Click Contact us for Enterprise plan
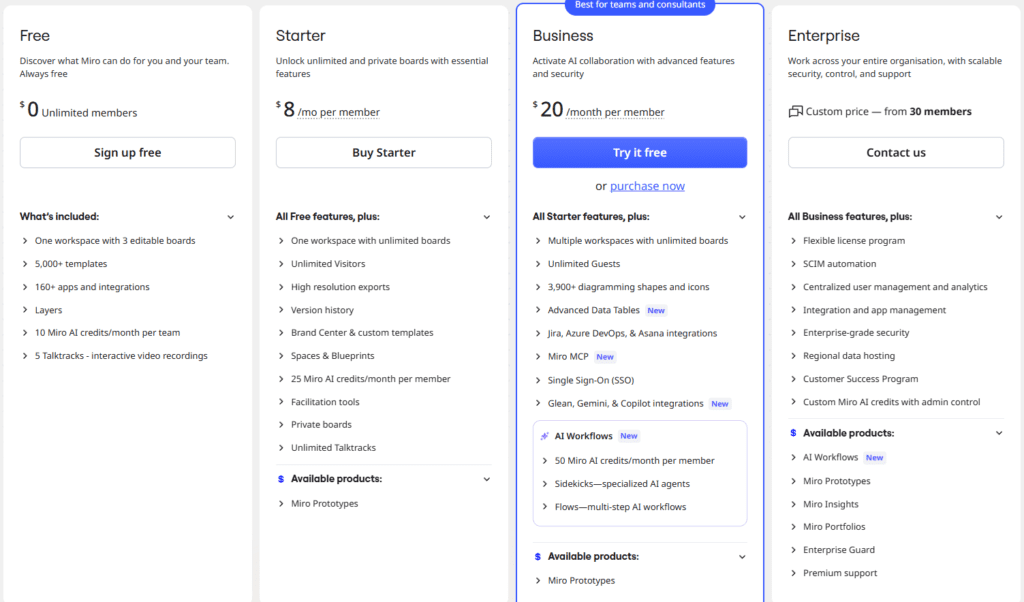The width and height of the screenshot is (1024, 602). click(895, 153)
